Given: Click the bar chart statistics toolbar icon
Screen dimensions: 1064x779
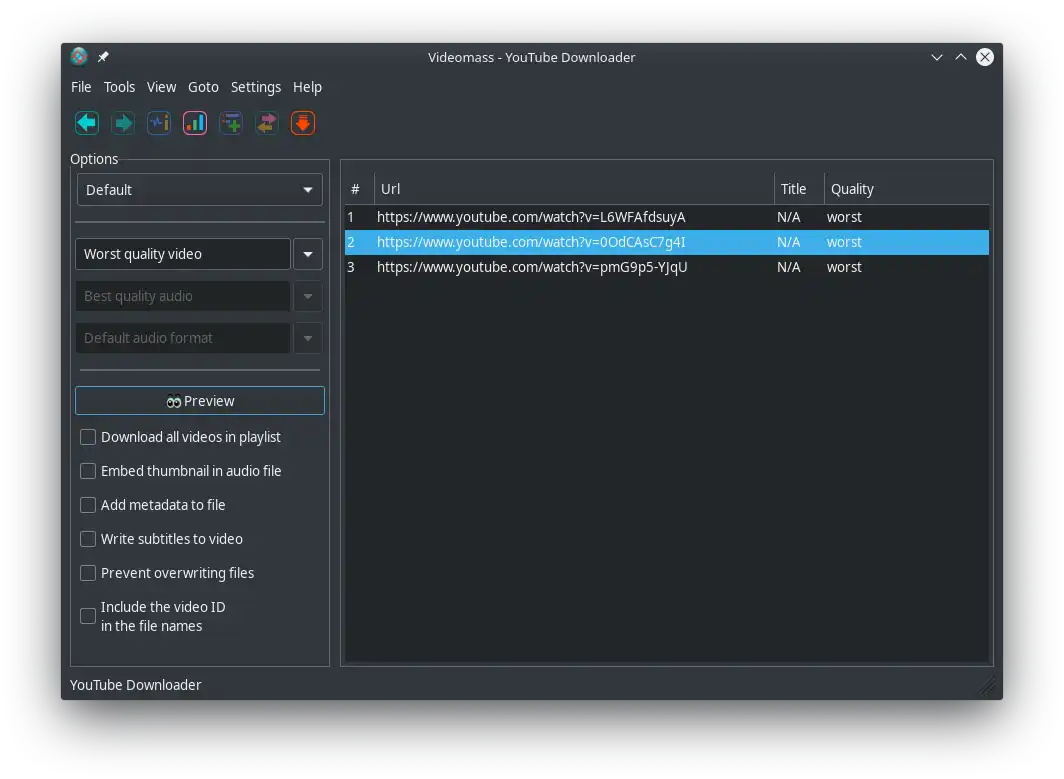Looking at the screenshot, I should [195, 123].
